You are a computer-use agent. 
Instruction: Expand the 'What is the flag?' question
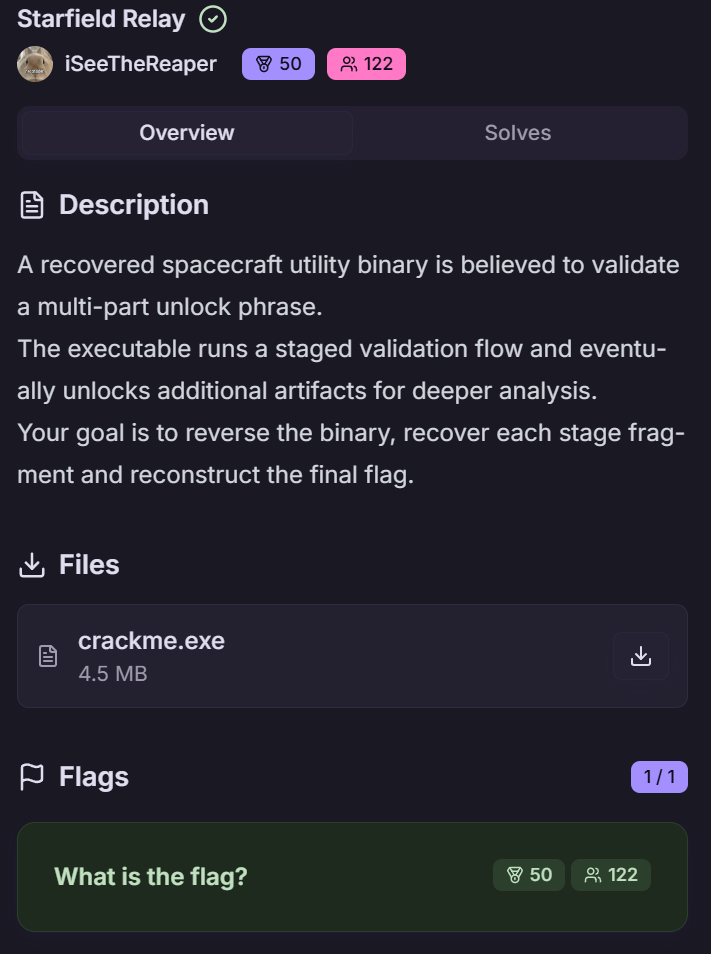pyautogui.click(x=151, y=876)
